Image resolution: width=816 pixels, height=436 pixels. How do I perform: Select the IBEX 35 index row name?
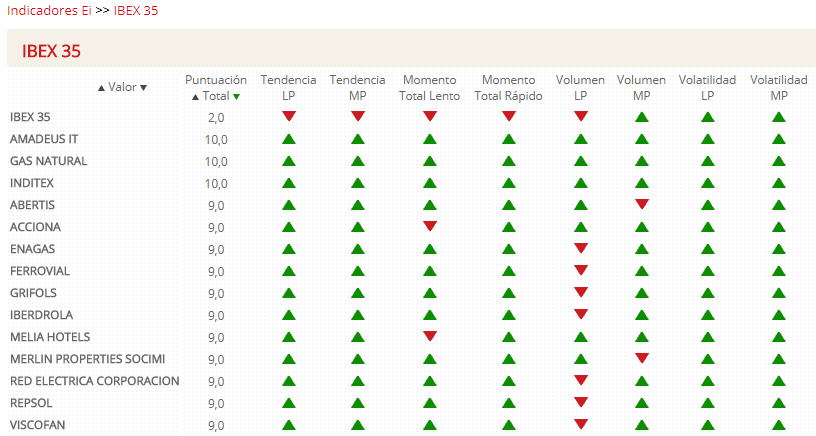click(x=30, y=117)
